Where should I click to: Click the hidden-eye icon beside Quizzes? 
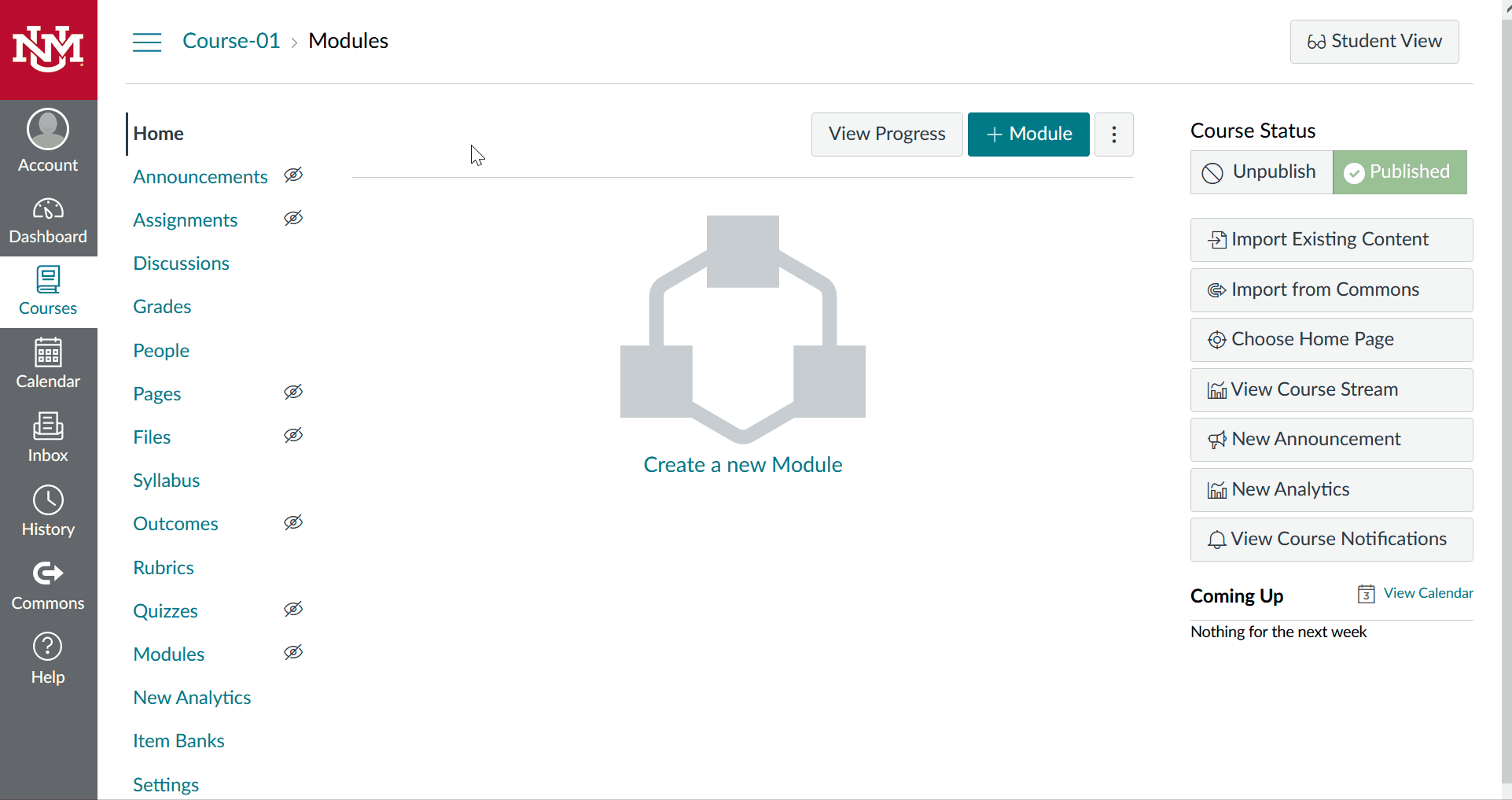tap(293, 609)
